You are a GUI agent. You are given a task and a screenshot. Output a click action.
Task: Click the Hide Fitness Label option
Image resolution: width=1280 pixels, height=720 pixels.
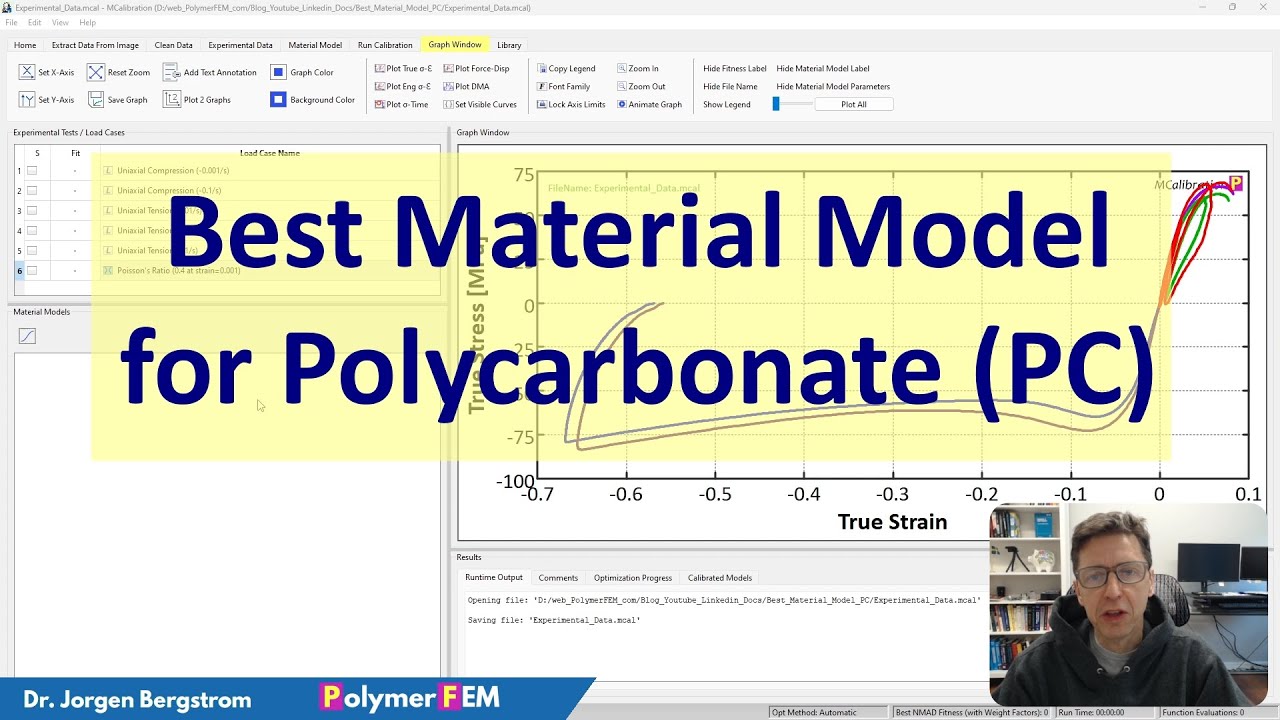coord(735,68)
